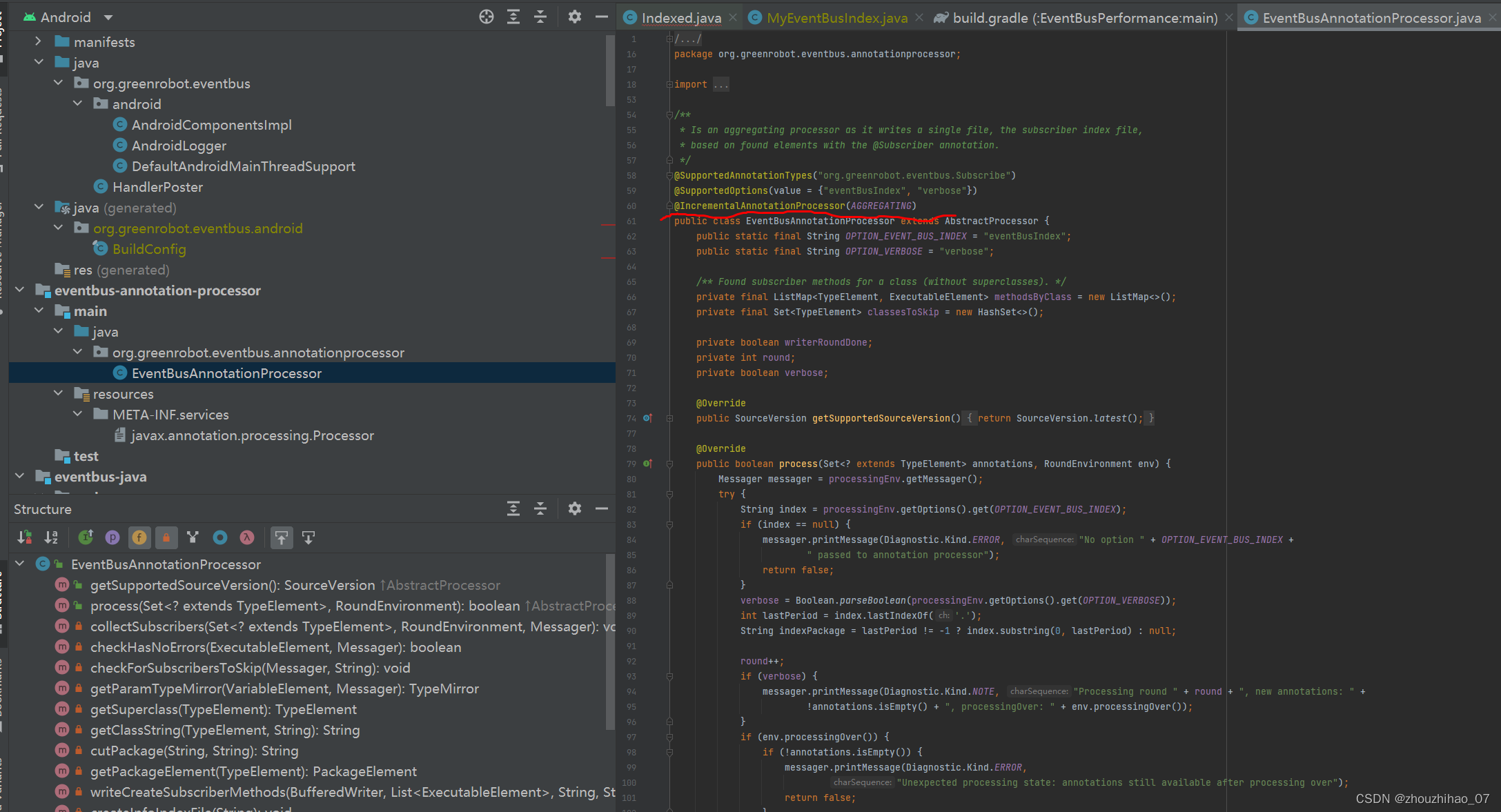The height and width of the screenshot is (812, 1501).
Task: Collapse META-INF.services folder
Action: [x=77, y=415]
